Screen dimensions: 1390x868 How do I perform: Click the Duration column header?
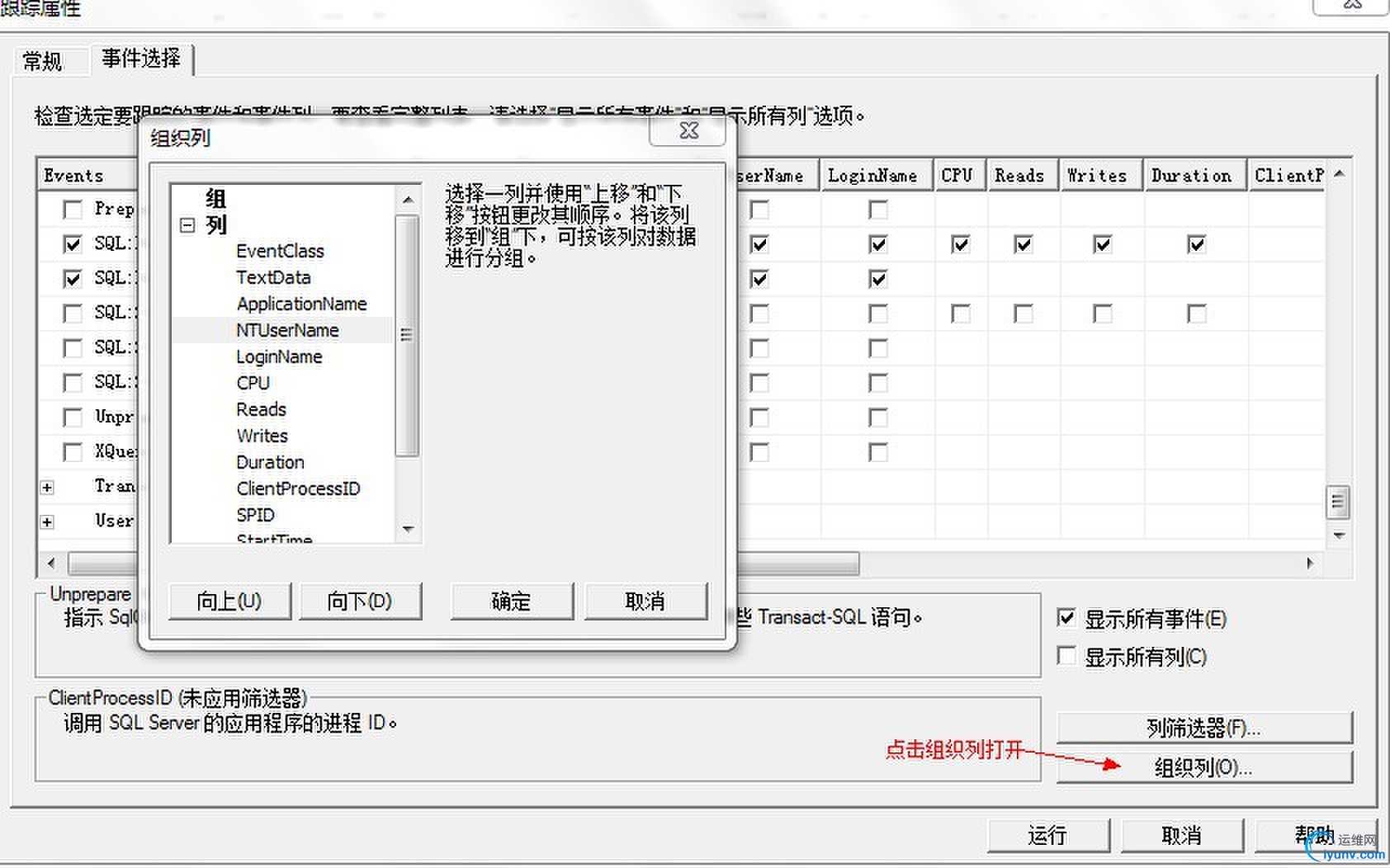pyautogui.click(x=1196, y=175)
